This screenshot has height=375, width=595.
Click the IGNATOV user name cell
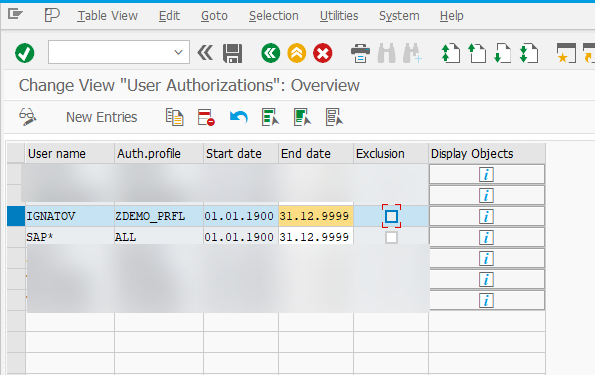click(69, 216)
